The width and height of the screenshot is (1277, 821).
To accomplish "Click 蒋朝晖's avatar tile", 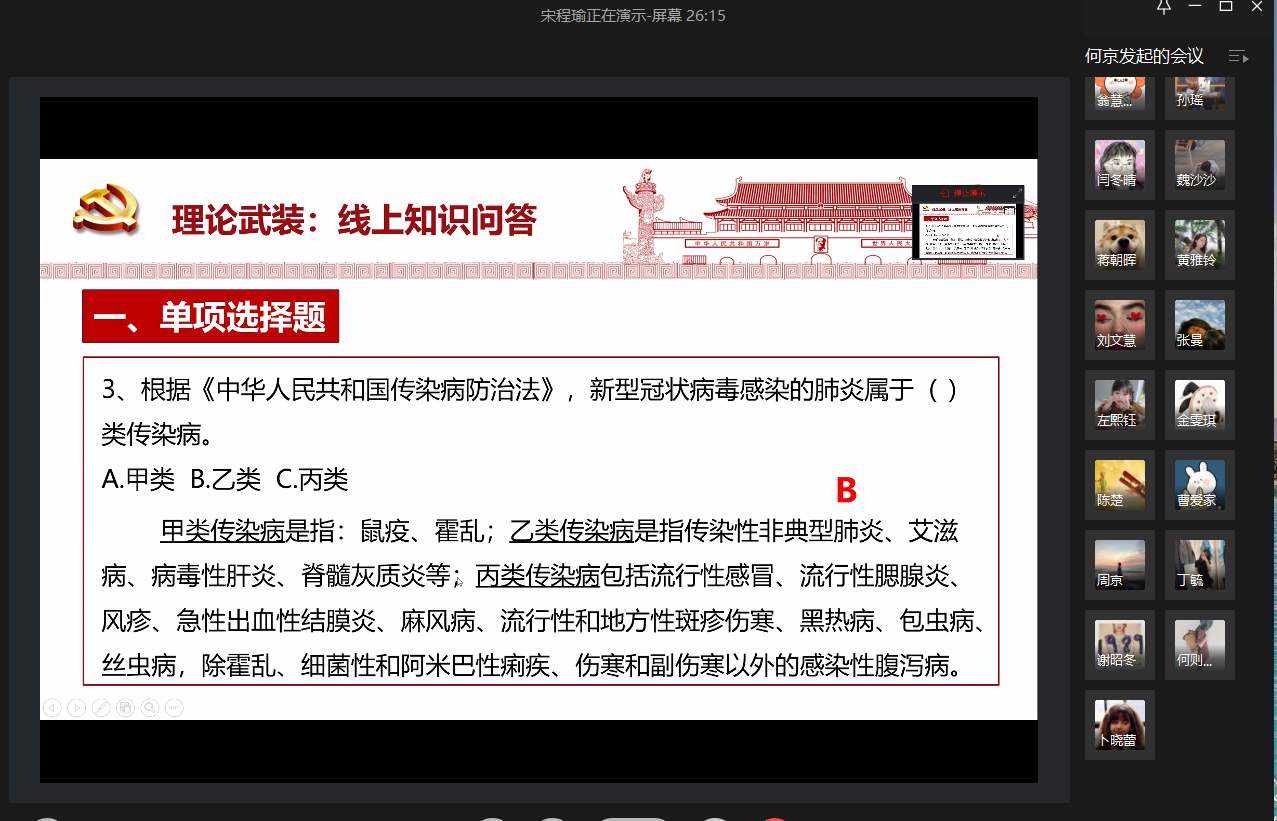I will click(1120, 245).
